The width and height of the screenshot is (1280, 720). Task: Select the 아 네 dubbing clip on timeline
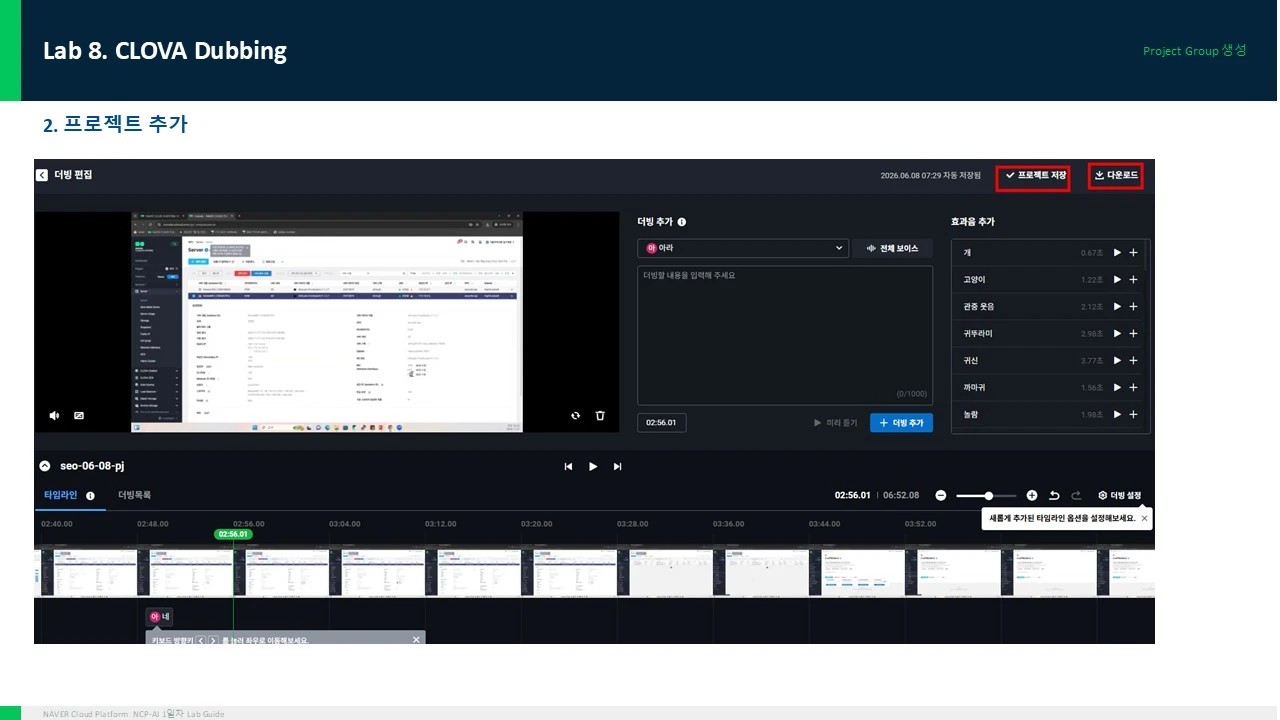point(160,617)
